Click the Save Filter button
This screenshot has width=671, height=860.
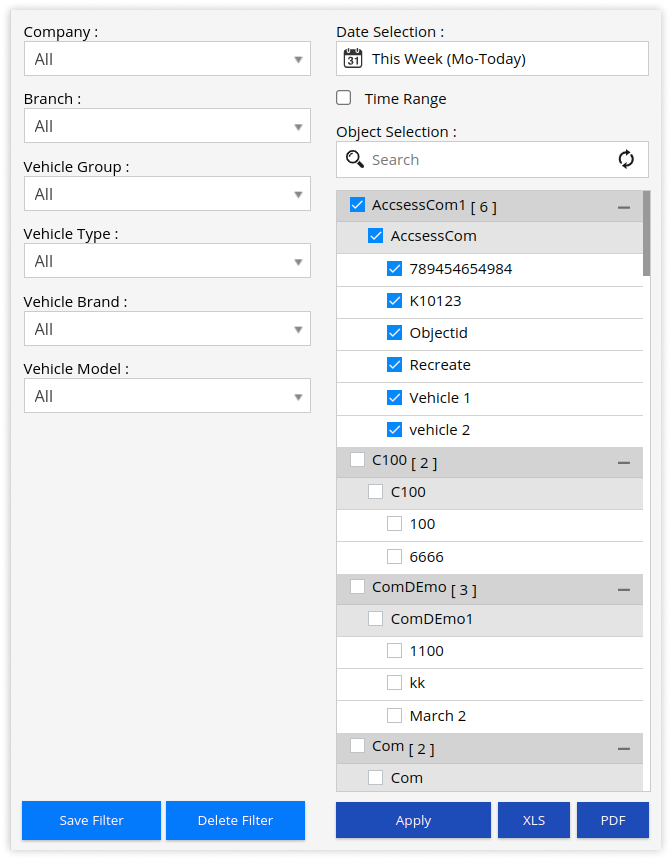click(91, 820)
